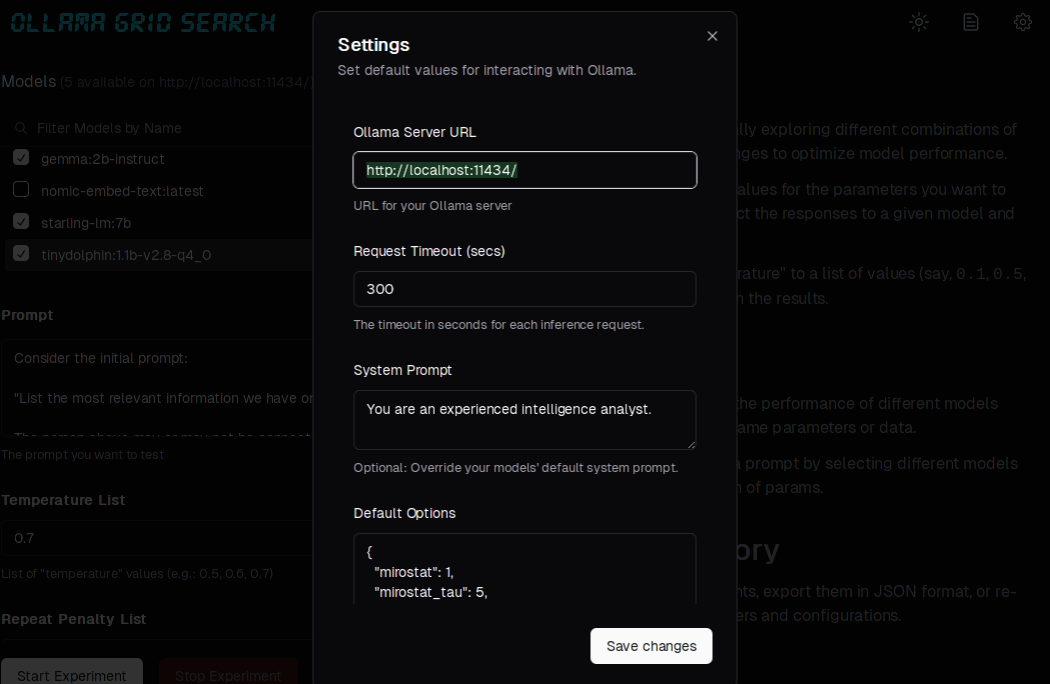Click starling-lm:7b model name
Screen dimensions: 1050x684
86,223
